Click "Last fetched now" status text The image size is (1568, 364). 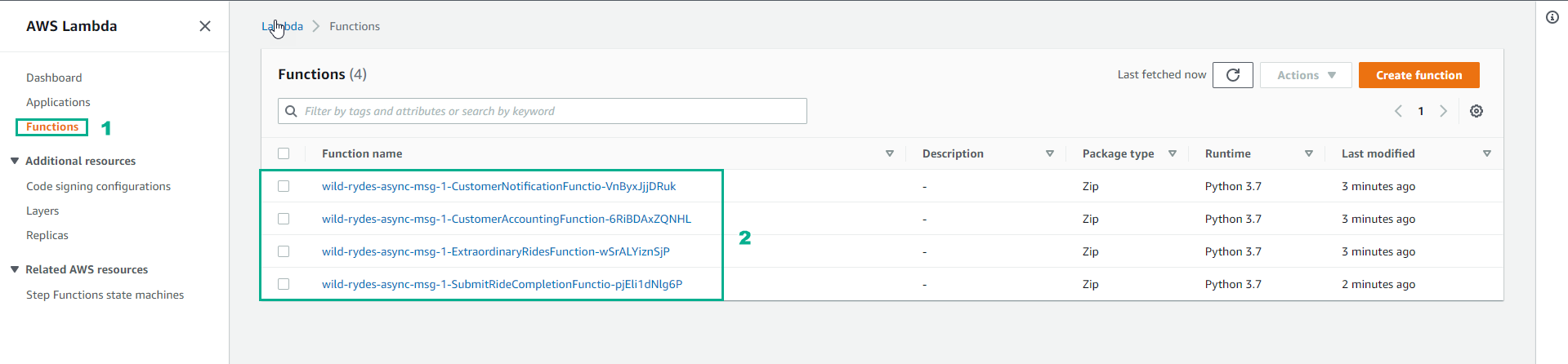click(1162, 74)
